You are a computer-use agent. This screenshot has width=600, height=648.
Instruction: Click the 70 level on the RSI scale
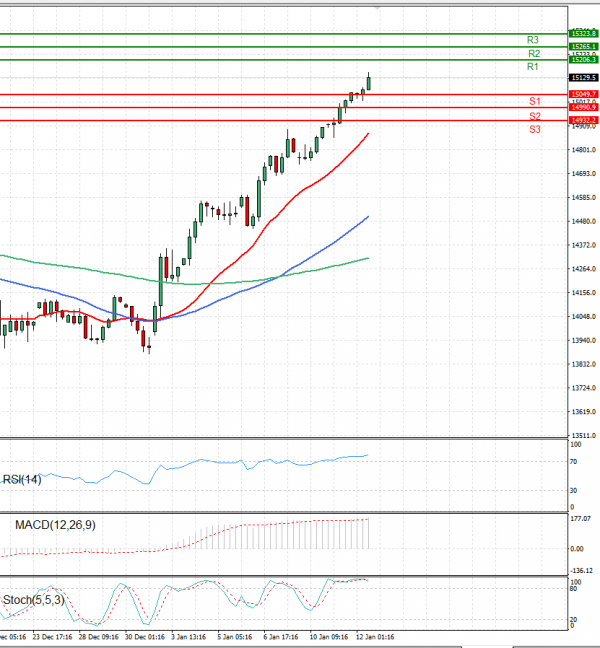tap(574, 462)
